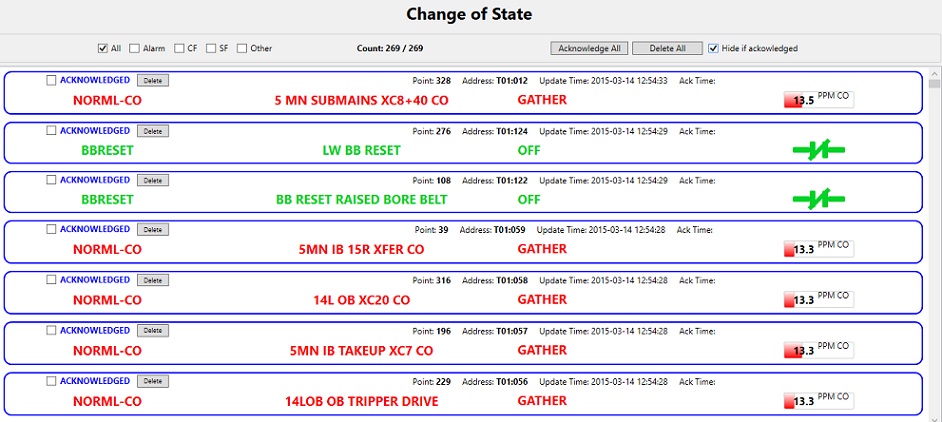Screen dimensions: 942x422
Task: Delete the LW BB RESET entry
Action: (153, 131)
